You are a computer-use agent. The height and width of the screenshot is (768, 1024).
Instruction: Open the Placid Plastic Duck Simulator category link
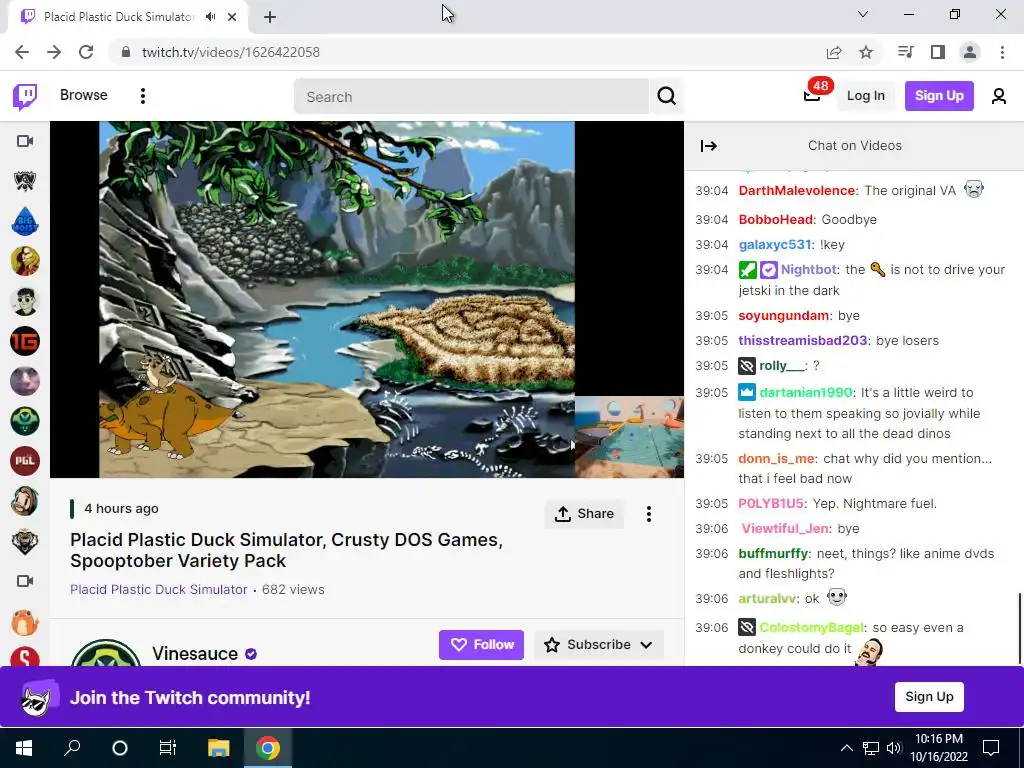(159, 590)
